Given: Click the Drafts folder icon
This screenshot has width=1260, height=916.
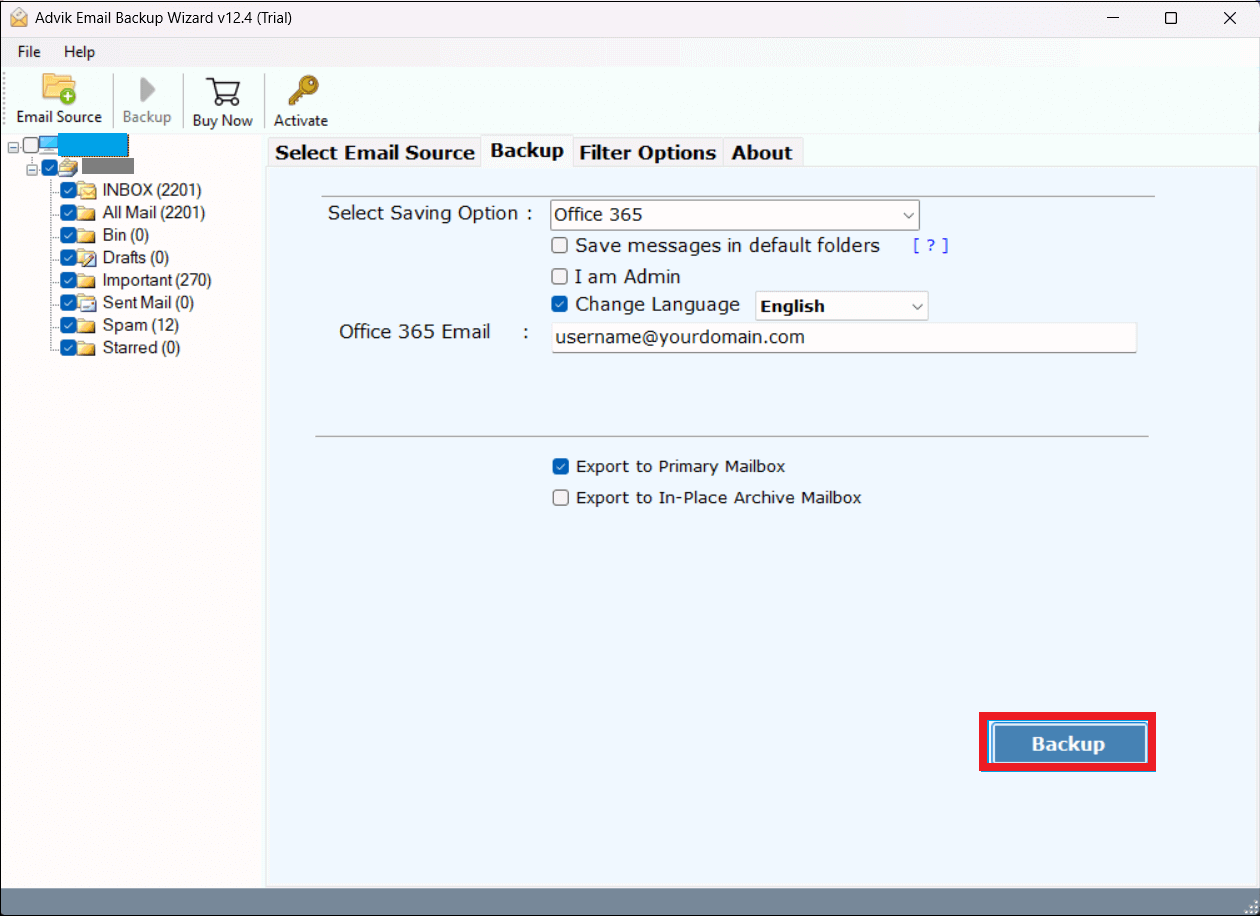Looking at the screenshot, I should 87,258.
